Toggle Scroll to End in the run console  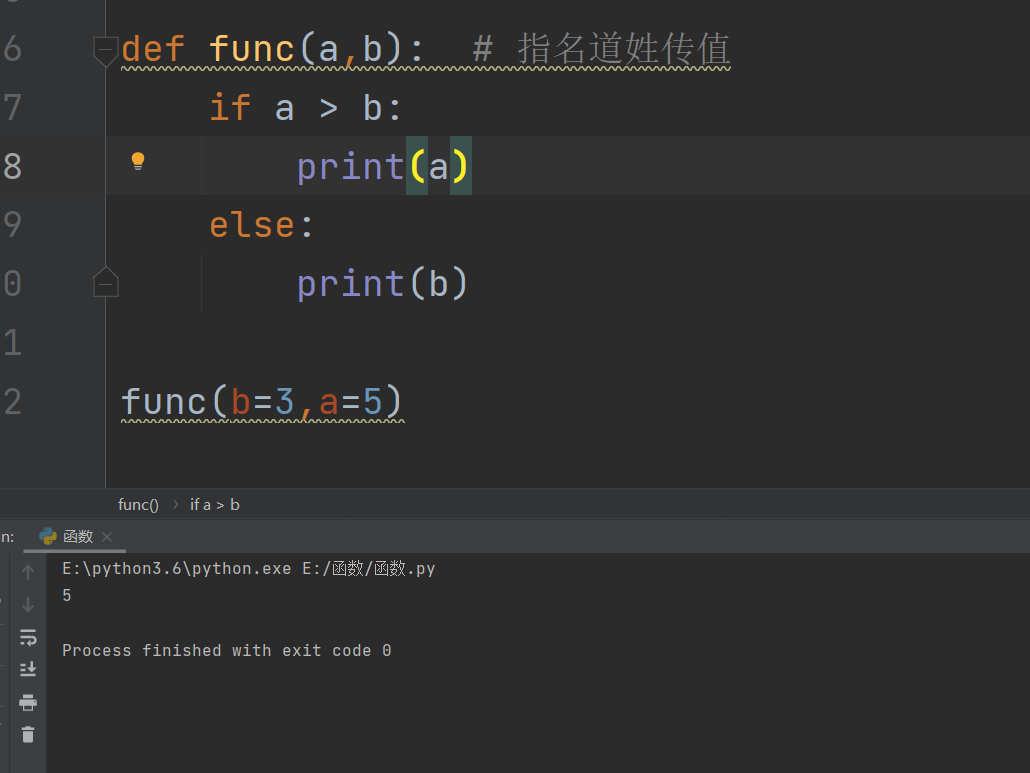28,669
